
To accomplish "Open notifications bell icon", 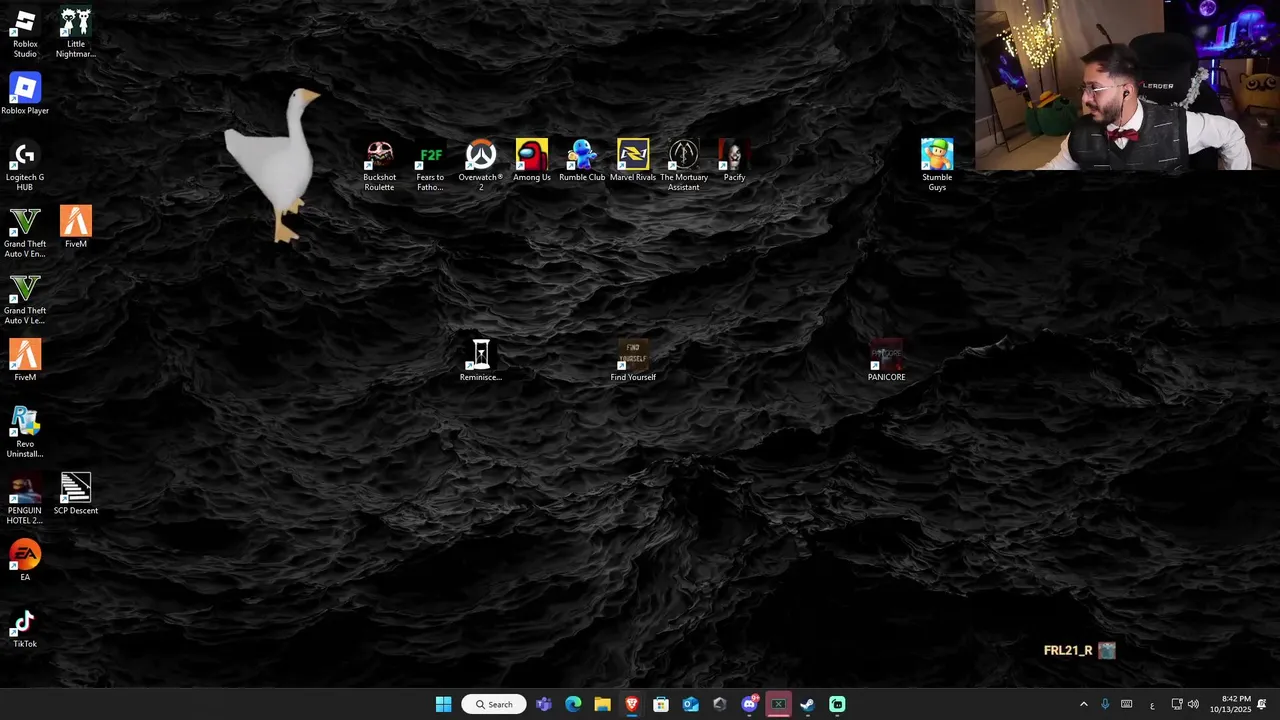I will click(1262, 705).
